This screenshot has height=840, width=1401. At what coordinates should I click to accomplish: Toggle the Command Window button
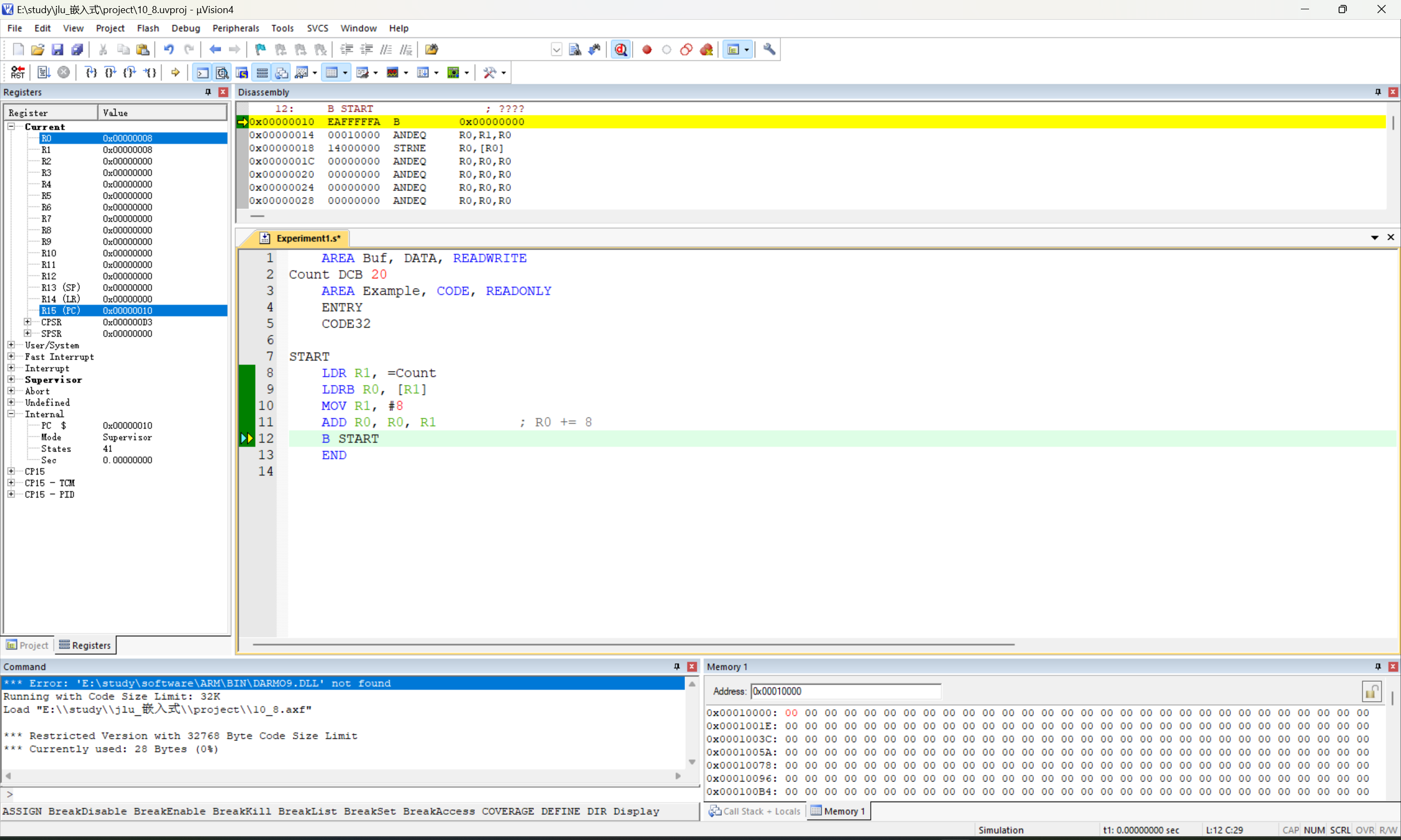tap(202, 72)
